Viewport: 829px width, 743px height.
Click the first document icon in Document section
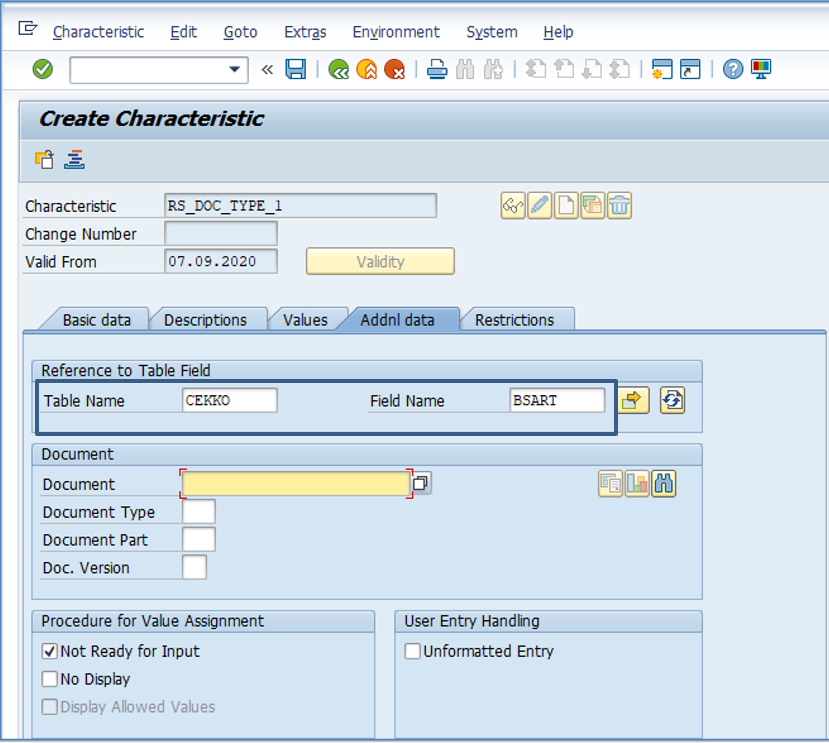pos(610,483)
